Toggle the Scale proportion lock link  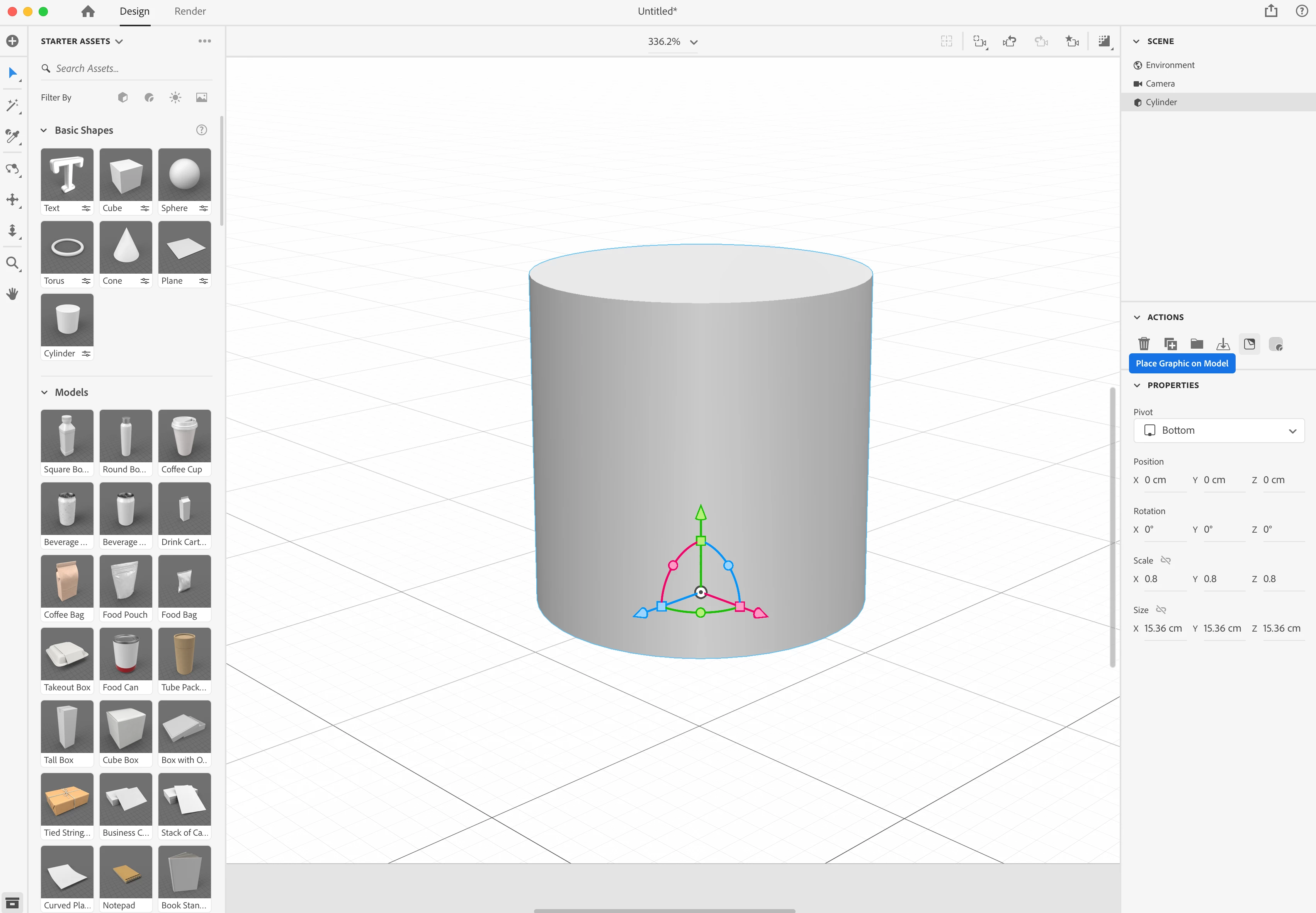[1166, 560]
